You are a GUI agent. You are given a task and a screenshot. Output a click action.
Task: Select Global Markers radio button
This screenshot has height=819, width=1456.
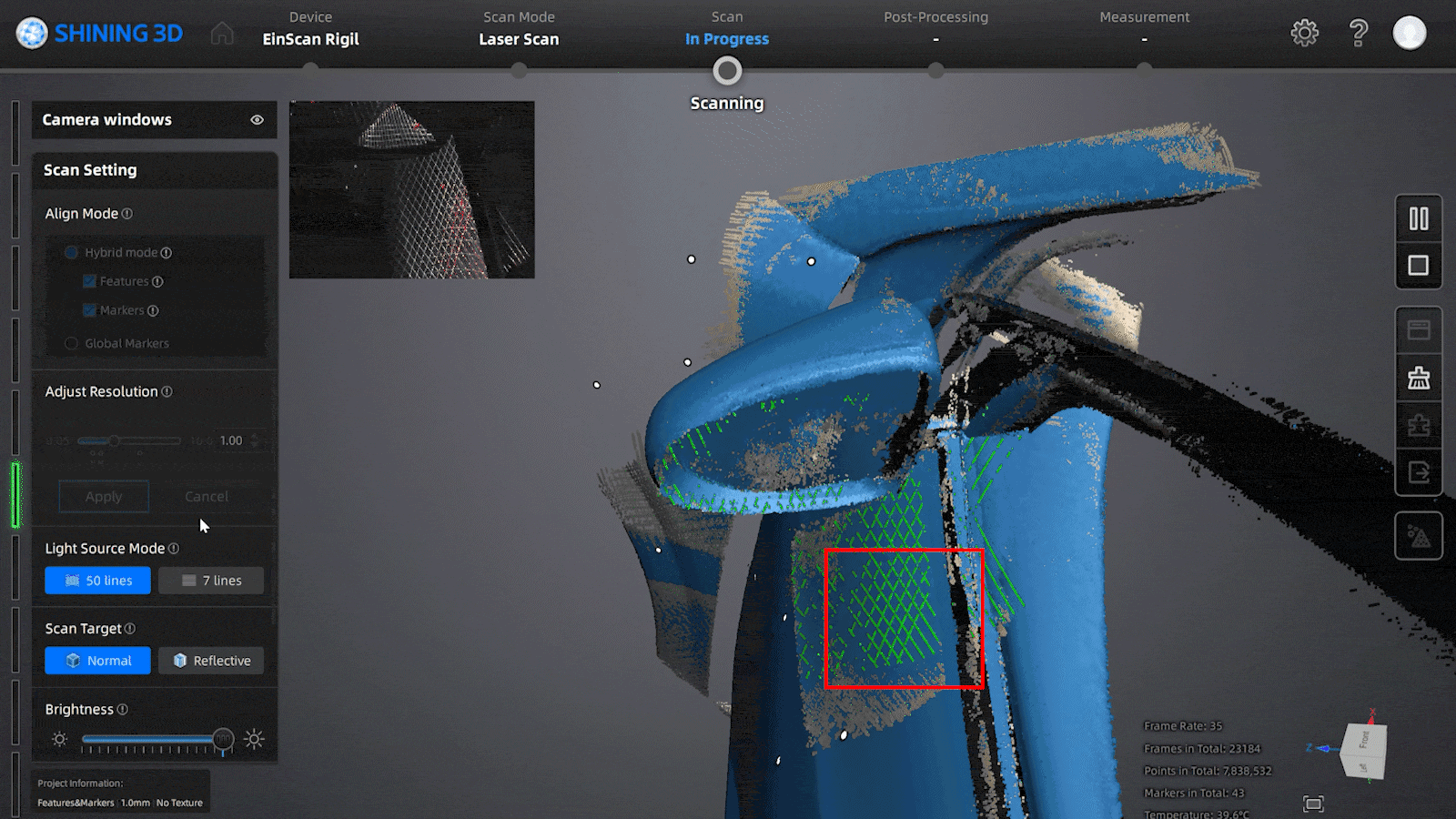71,343
